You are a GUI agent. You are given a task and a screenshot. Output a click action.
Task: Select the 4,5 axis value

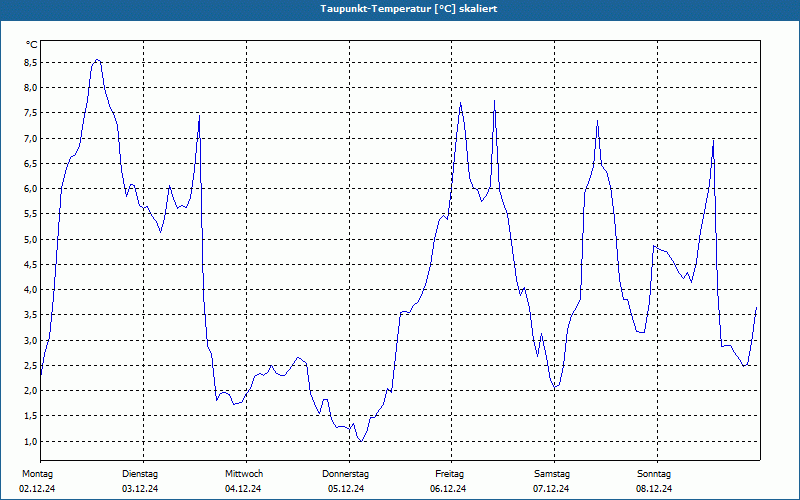pos(32,265)
